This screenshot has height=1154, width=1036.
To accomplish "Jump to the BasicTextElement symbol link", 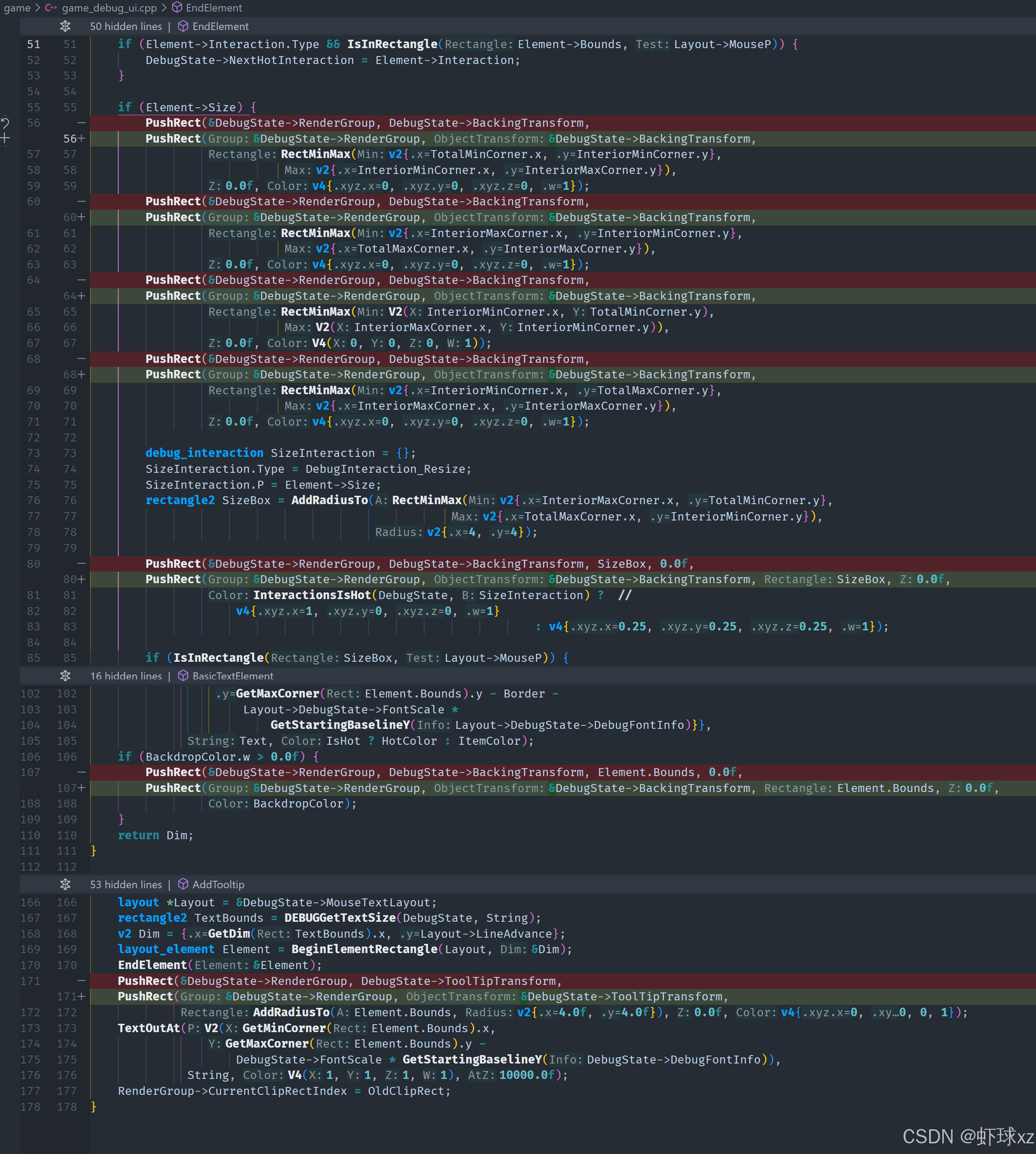I will coord(233,676).
